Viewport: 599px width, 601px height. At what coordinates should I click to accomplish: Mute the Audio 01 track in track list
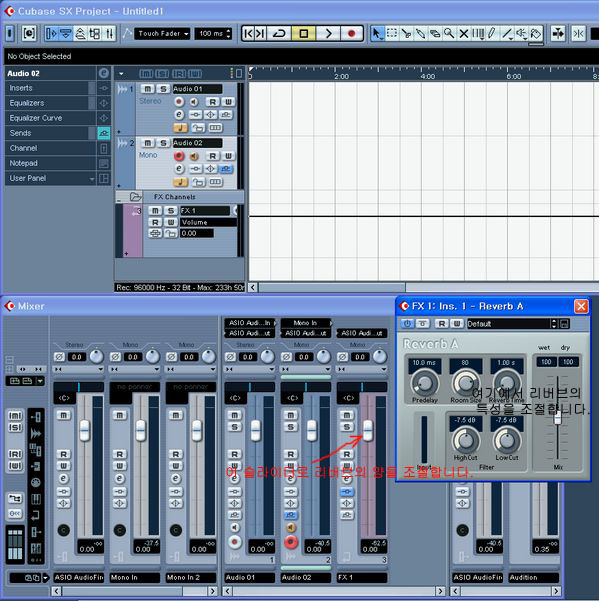[x=148, y=89]
